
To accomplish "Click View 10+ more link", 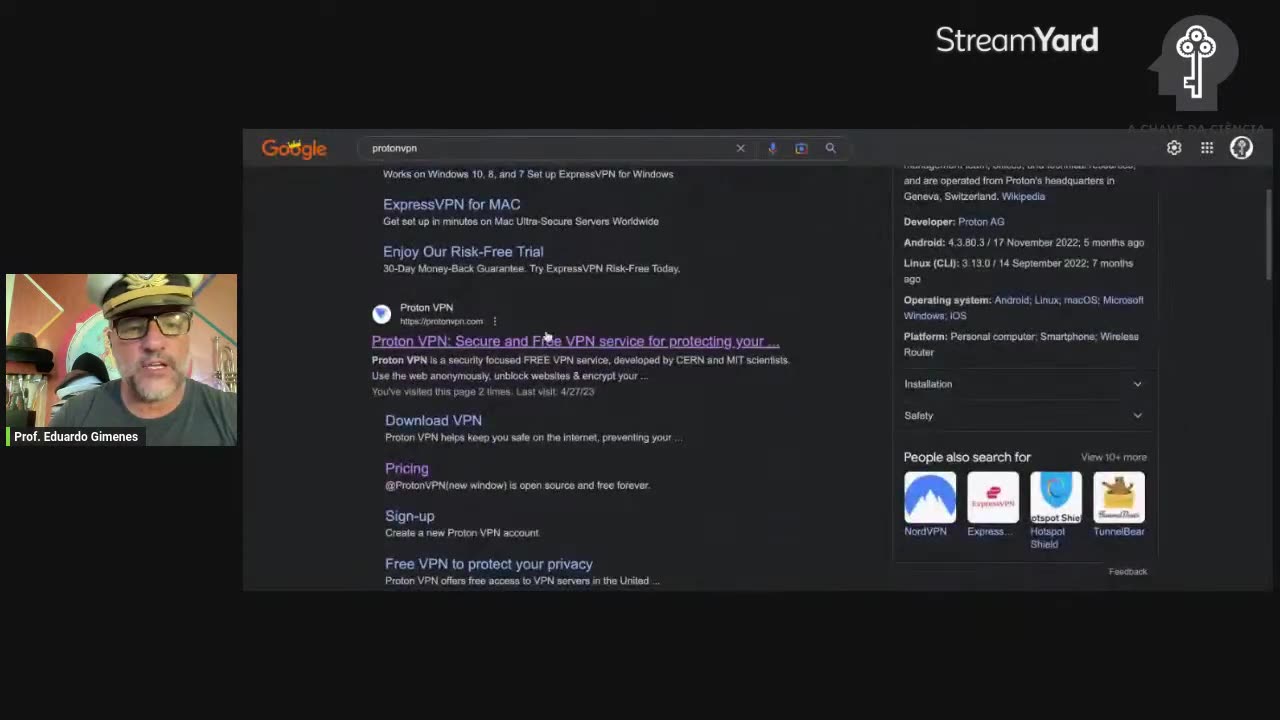I will coord(1113,457).
